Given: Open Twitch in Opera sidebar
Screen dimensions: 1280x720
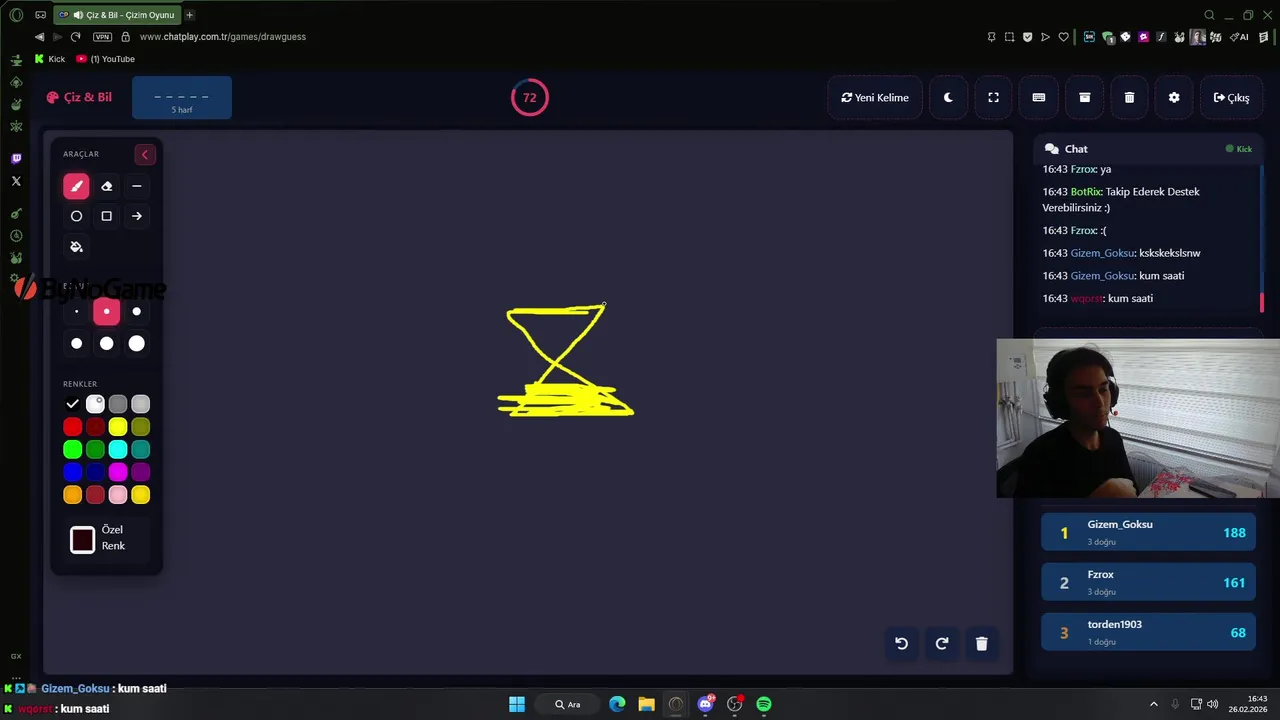Looking at the screenshot, I should [x=16, y=159].
